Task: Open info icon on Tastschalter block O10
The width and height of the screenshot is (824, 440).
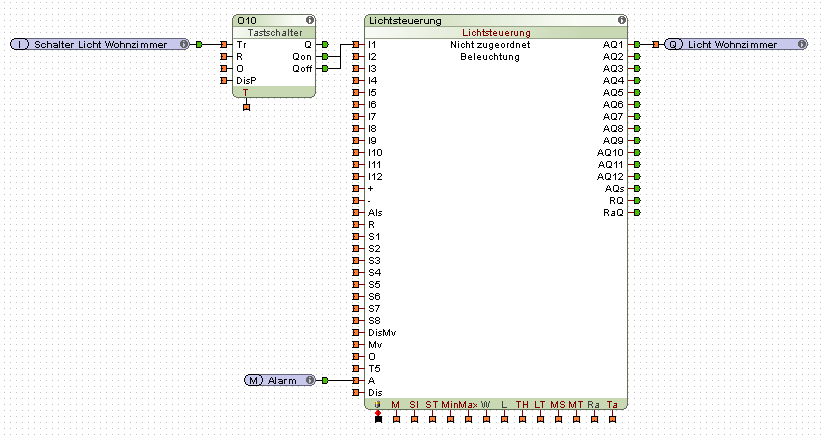Action: click(x=310, y=21)
